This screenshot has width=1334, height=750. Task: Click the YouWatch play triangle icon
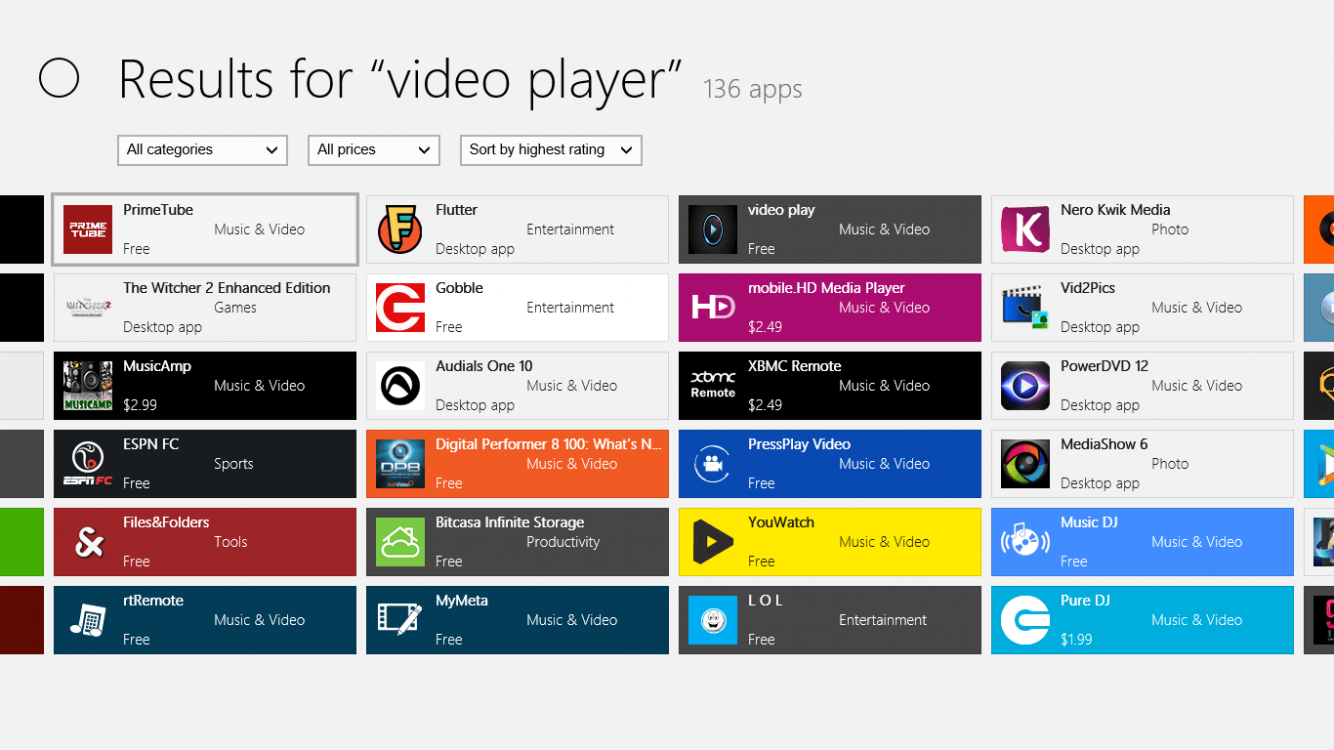point(713,542)
